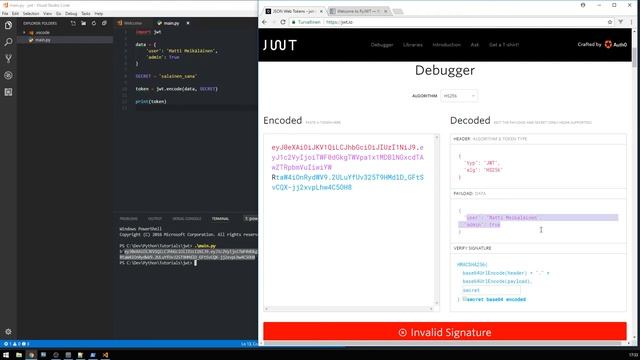640x360 pixels.
Task: Open the Search view in VS Code activity bar
Action: click(x=8, y=42)
